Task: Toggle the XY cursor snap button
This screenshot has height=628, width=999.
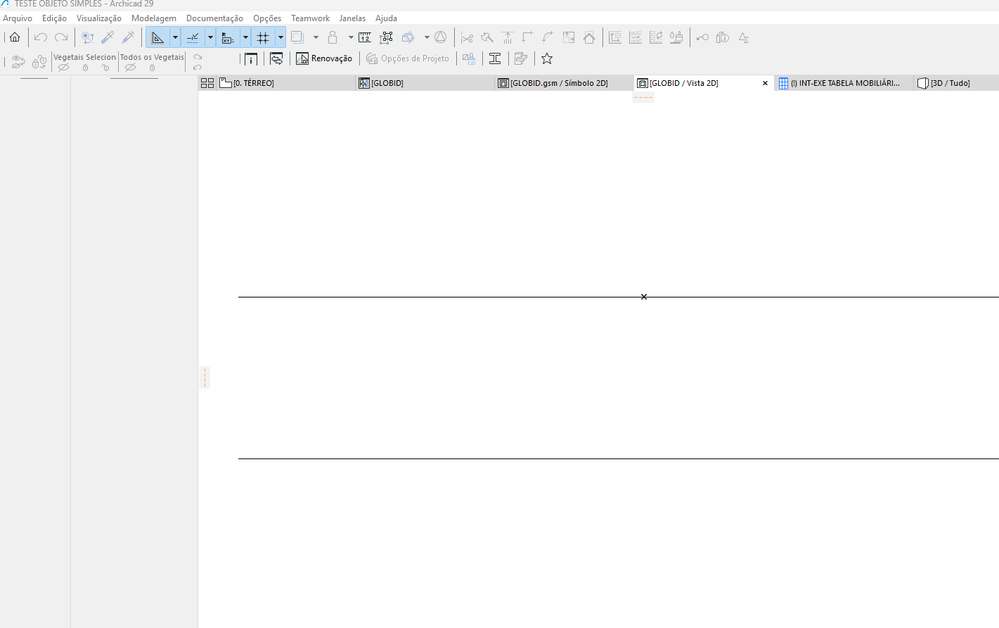Action: coord(227,38)
